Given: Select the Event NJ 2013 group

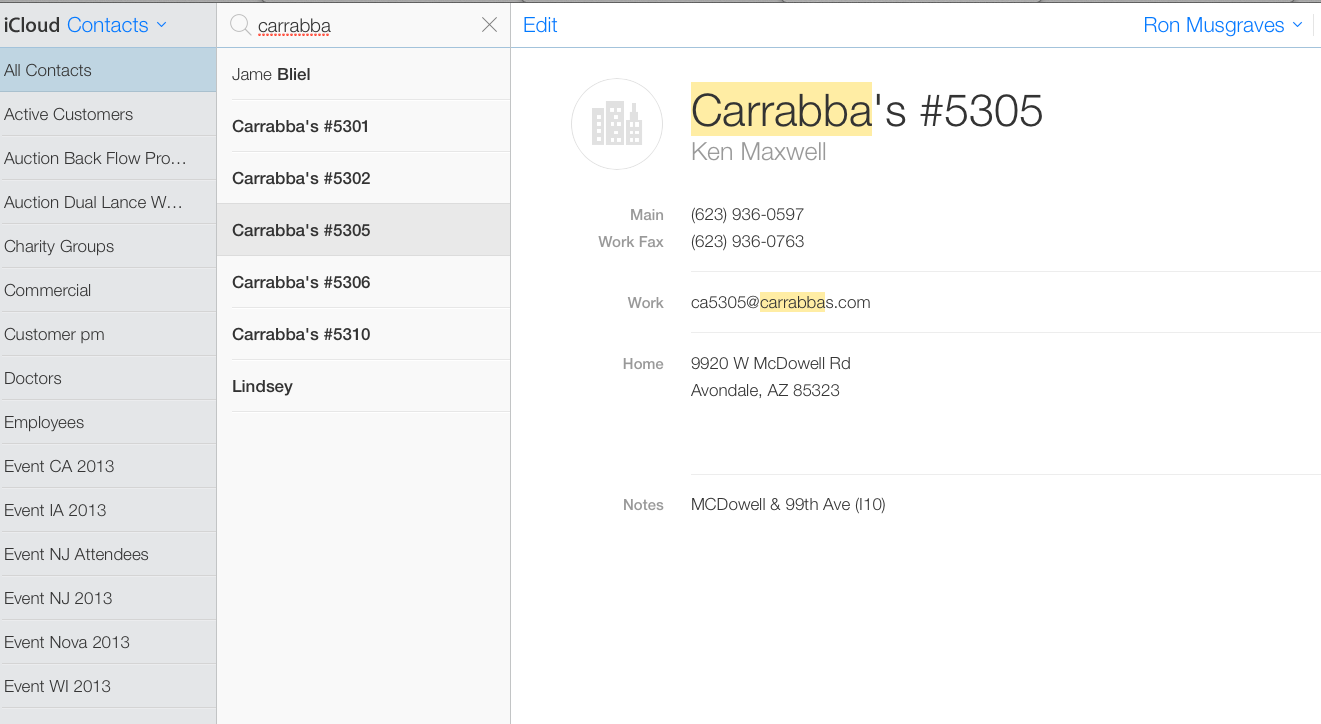Looking at the screenshot, I should 108,598.
